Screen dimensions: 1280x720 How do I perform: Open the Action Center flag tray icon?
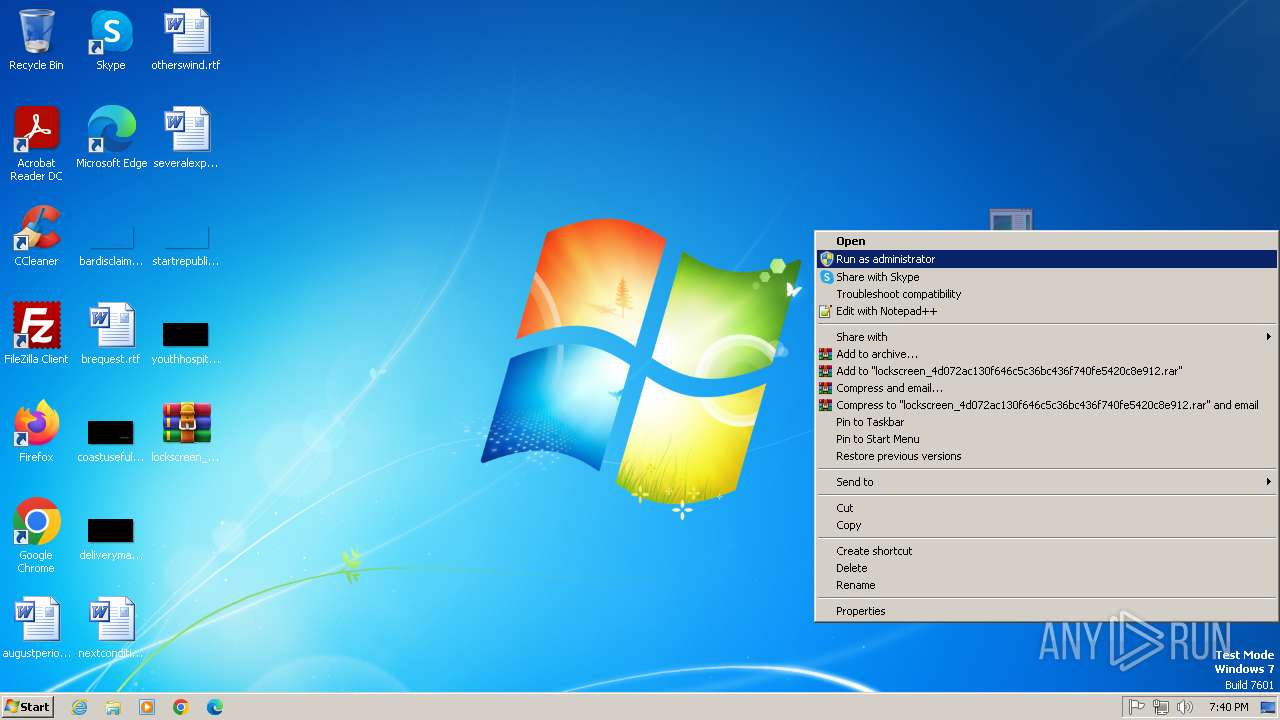[x=1137, y=707]
